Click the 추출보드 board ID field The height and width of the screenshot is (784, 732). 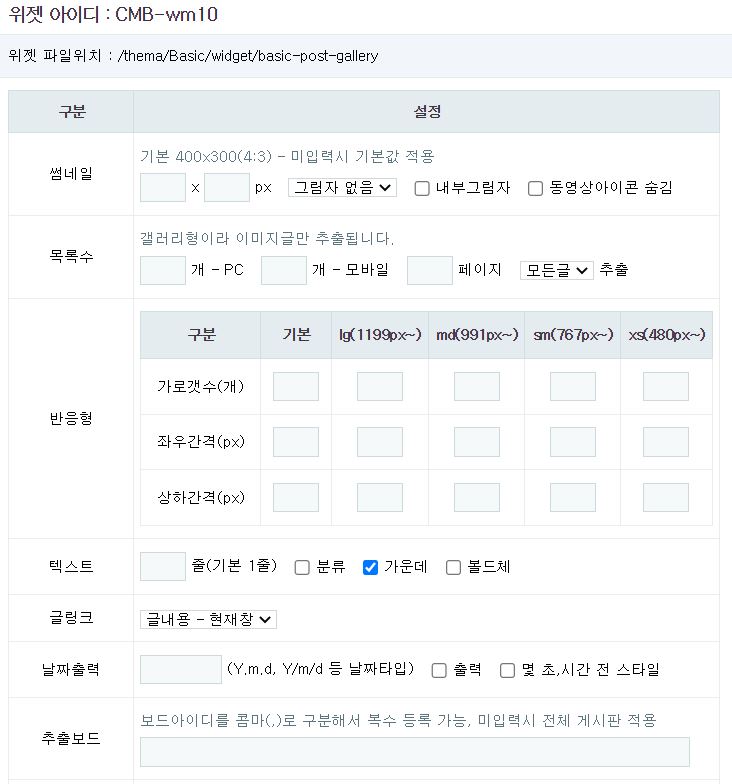pos(414,752)
